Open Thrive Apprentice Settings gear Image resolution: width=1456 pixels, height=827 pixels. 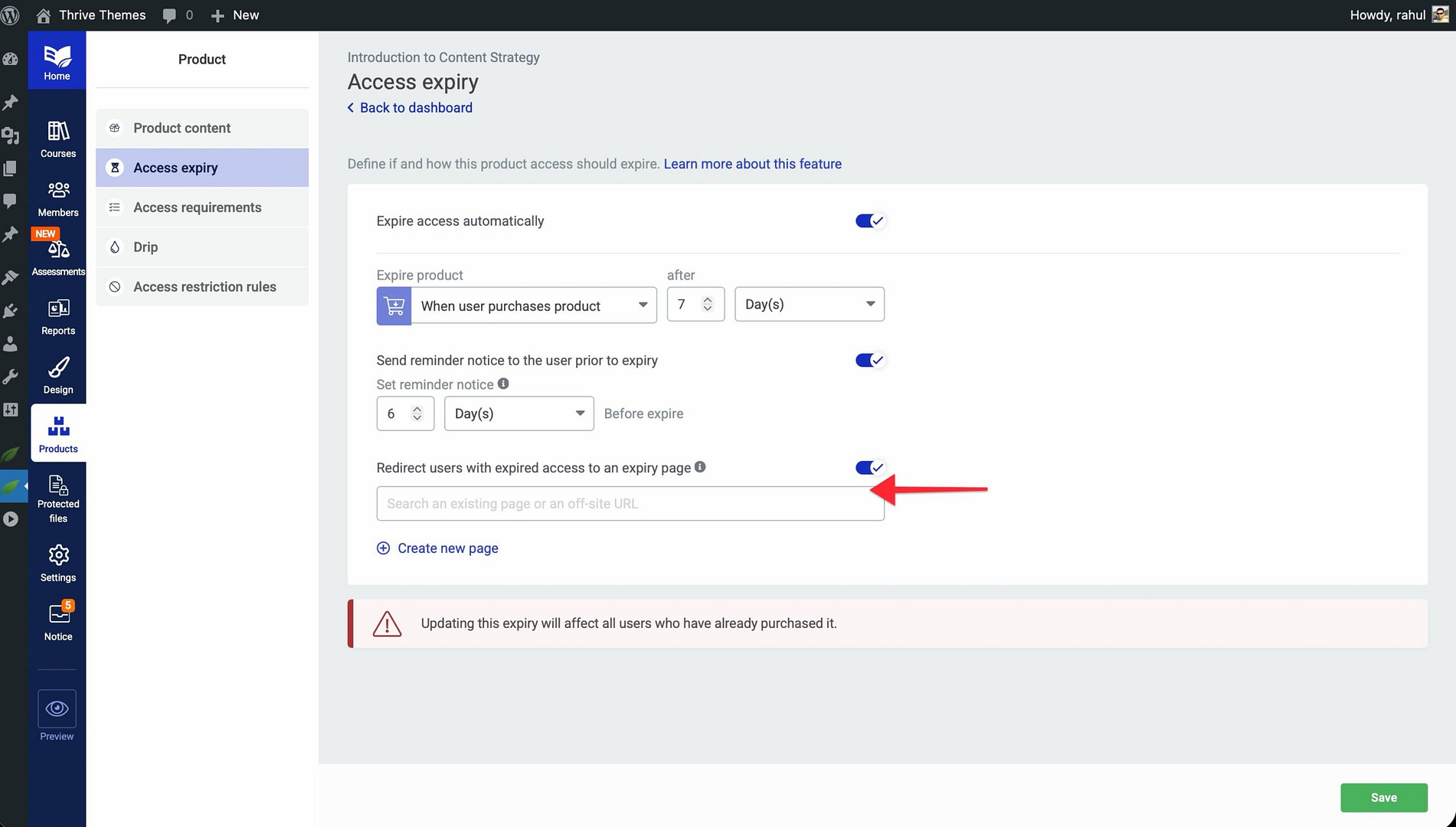click(x=58, y=555)
